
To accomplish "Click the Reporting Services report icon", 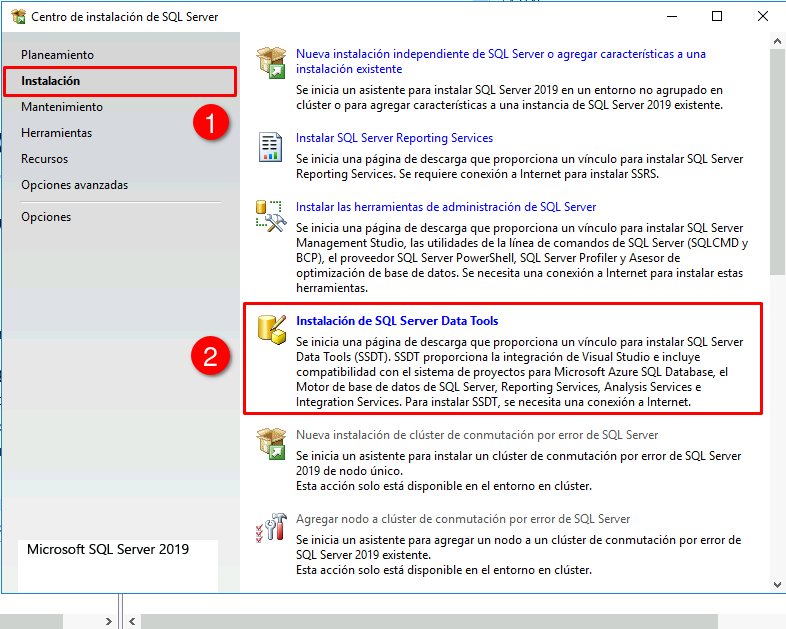I will [x=271, y=147].
